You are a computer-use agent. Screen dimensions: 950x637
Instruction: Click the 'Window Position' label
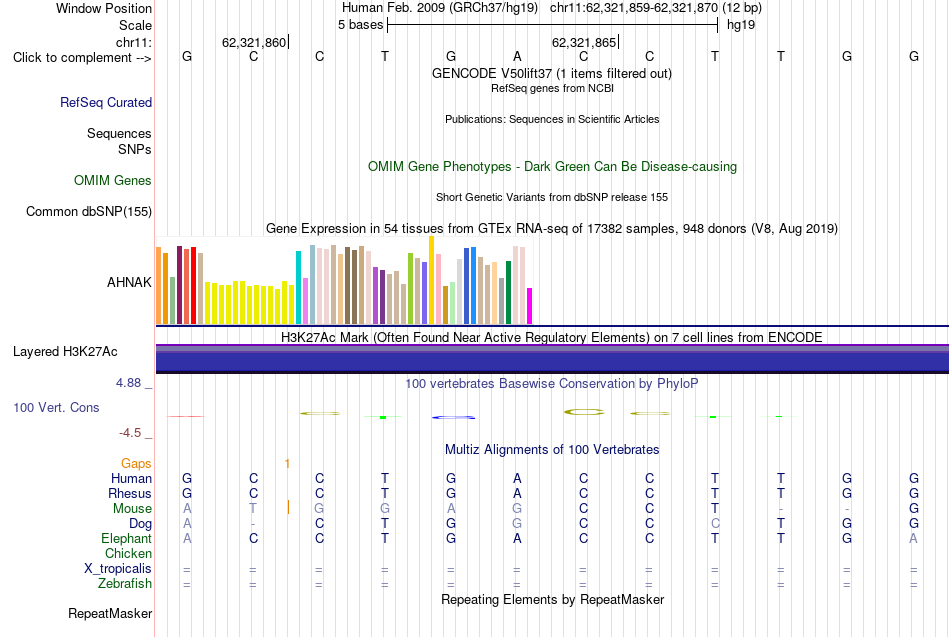coord(104,8)
